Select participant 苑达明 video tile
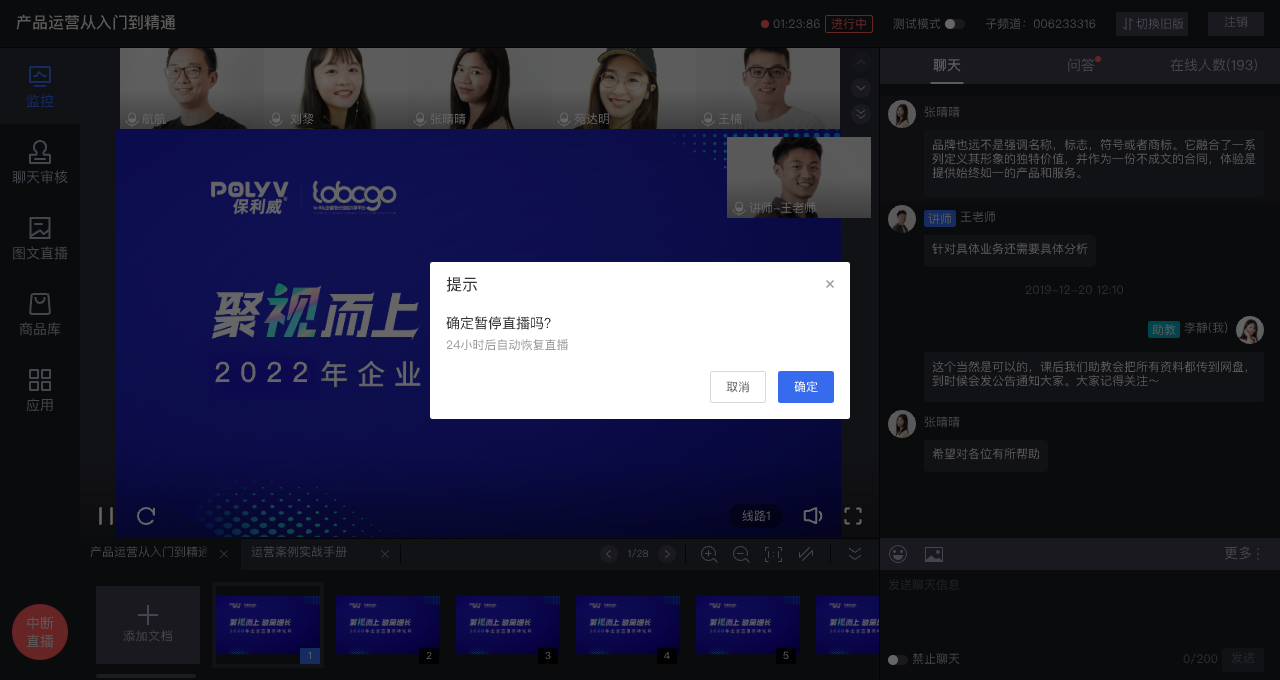Screen dimensions: 1280x680 coord(624,88)
